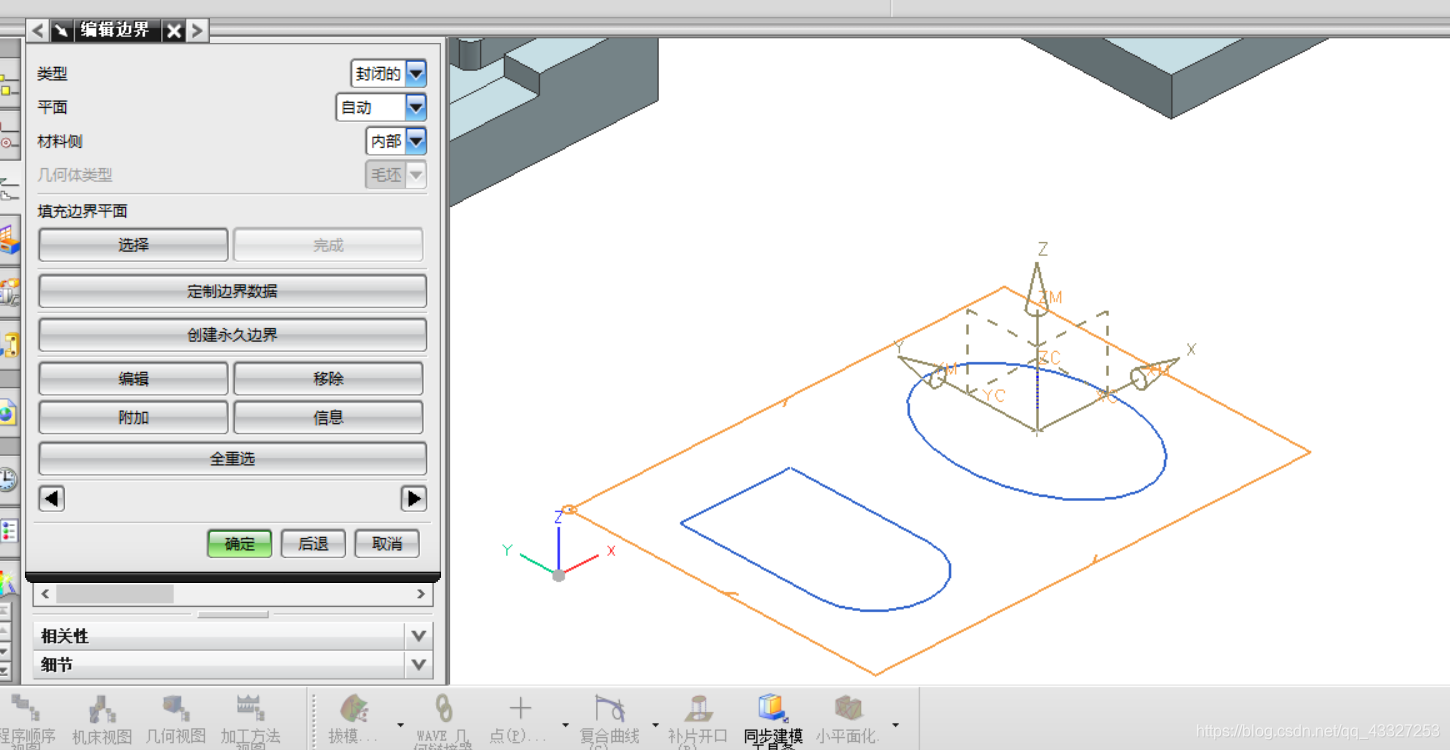Click the sidebar gray-orange machine icon
1450x750 pixels.
[x=9, y=291]
